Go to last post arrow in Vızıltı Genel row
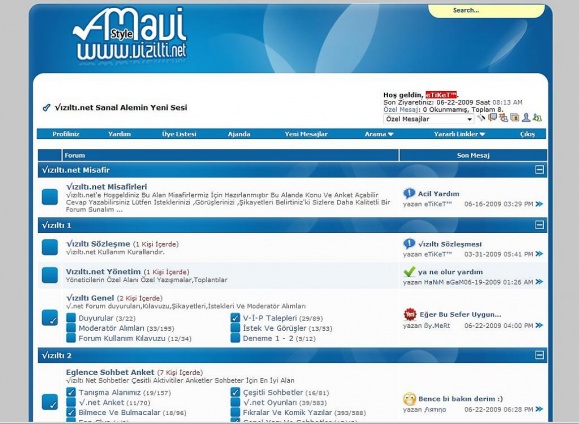This screenshot has height=424, width=579. [x=539, y=325]
